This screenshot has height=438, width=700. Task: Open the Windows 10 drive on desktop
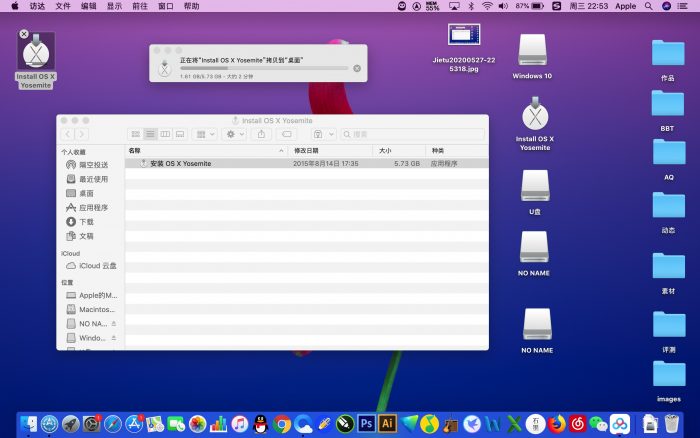(531, 50)
